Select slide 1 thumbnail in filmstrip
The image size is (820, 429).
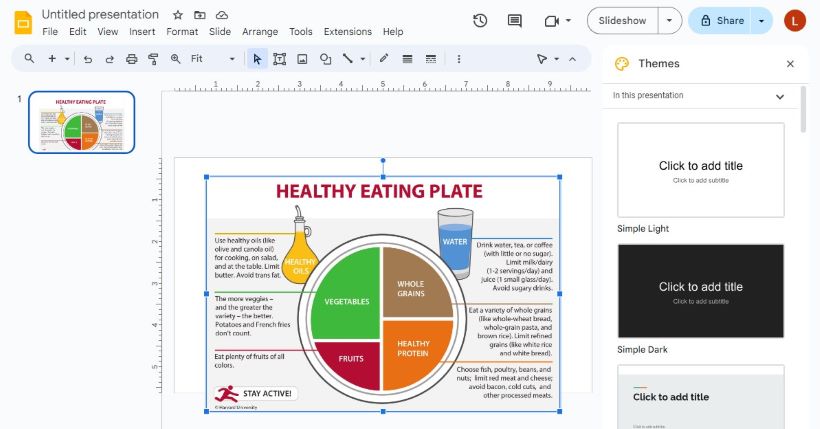[x=82, y=122]
